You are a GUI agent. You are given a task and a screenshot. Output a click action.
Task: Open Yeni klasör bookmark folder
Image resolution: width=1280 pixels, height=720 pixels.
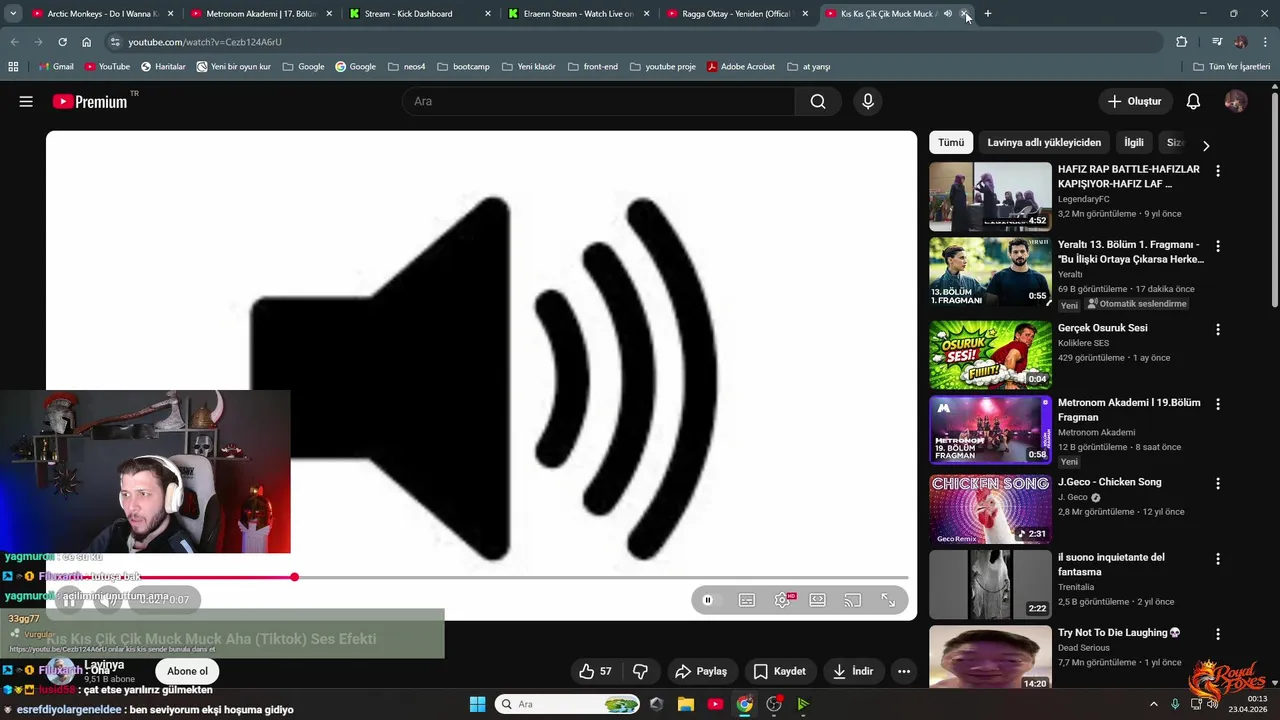tap(529, 67)
